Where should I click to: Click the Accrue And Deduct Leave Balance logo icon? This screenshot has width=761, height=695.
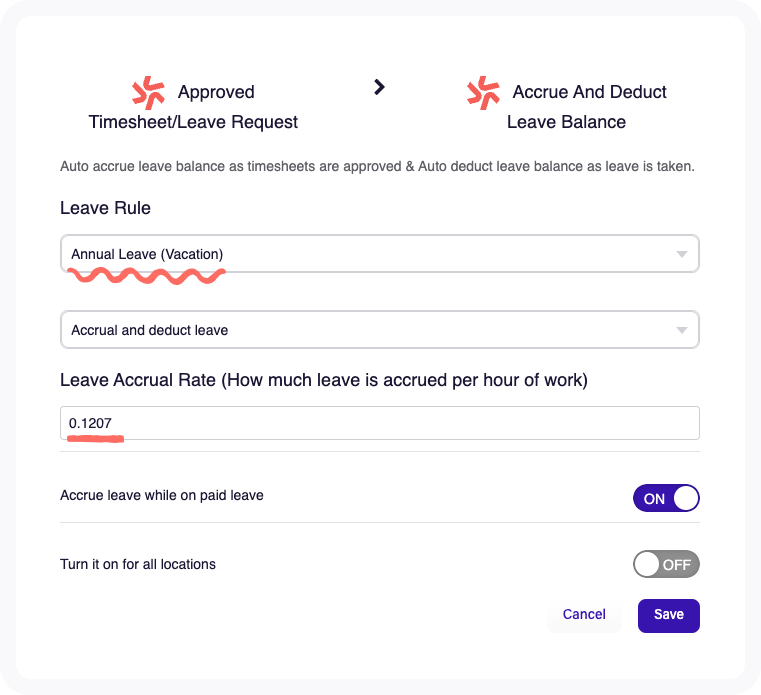[483, 92]
